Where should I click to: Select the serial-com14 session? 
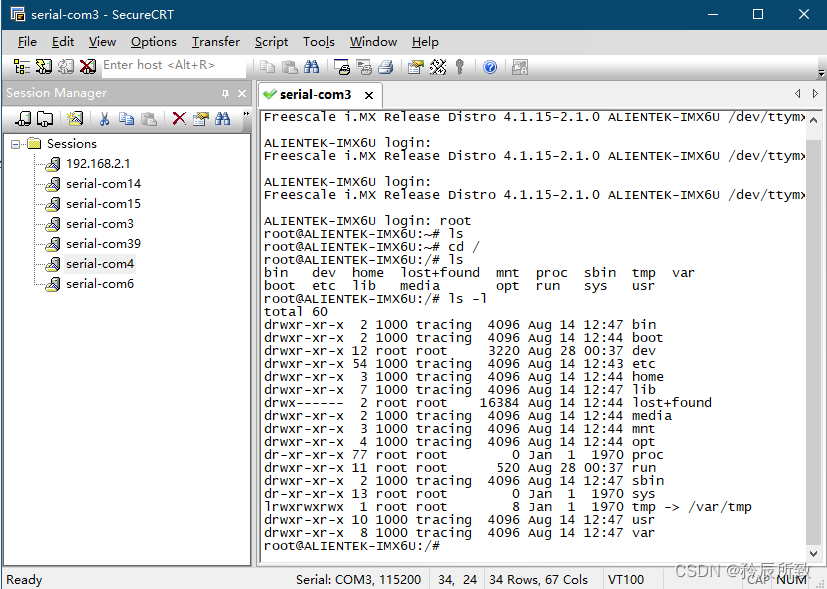[x=103, y=184]
